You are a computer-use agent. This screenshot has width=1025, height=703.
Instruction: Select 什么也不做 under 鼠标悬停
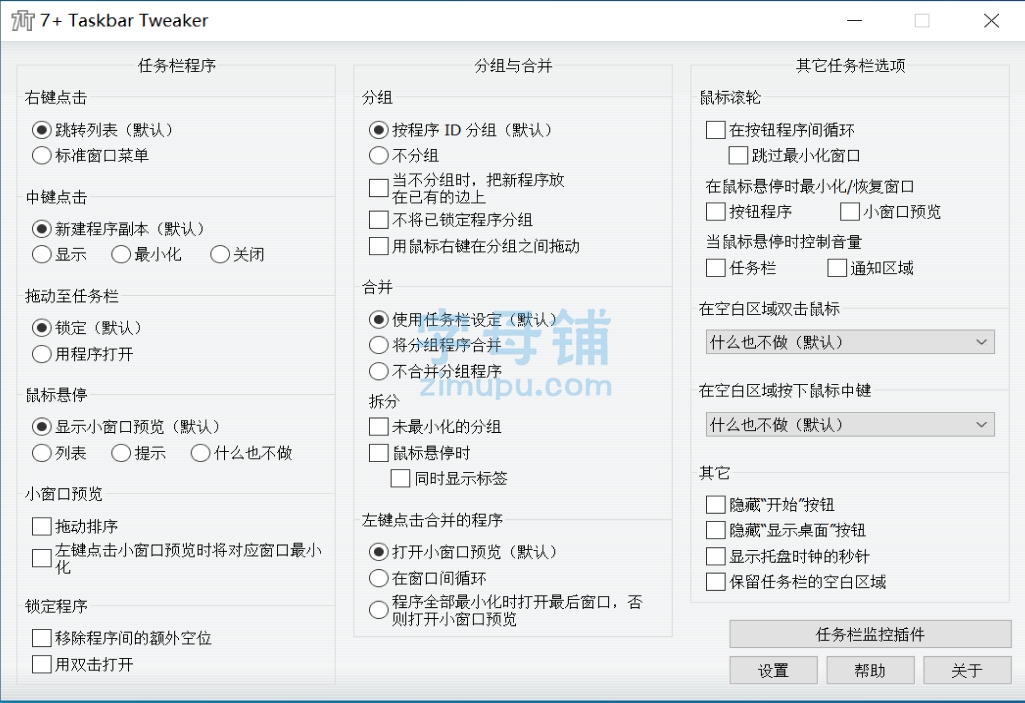click(x=200, y=453)
